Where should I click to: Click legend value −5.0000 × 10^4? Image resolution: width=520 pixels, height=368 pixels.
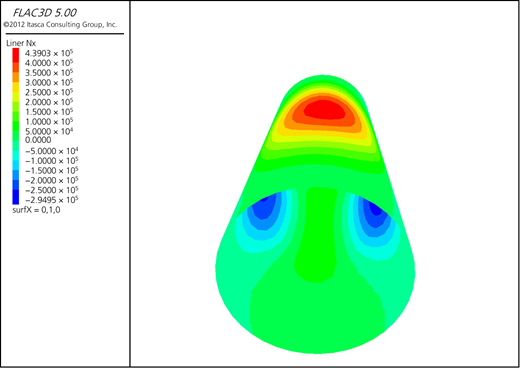pyautogui.click(x=52, y=151)
